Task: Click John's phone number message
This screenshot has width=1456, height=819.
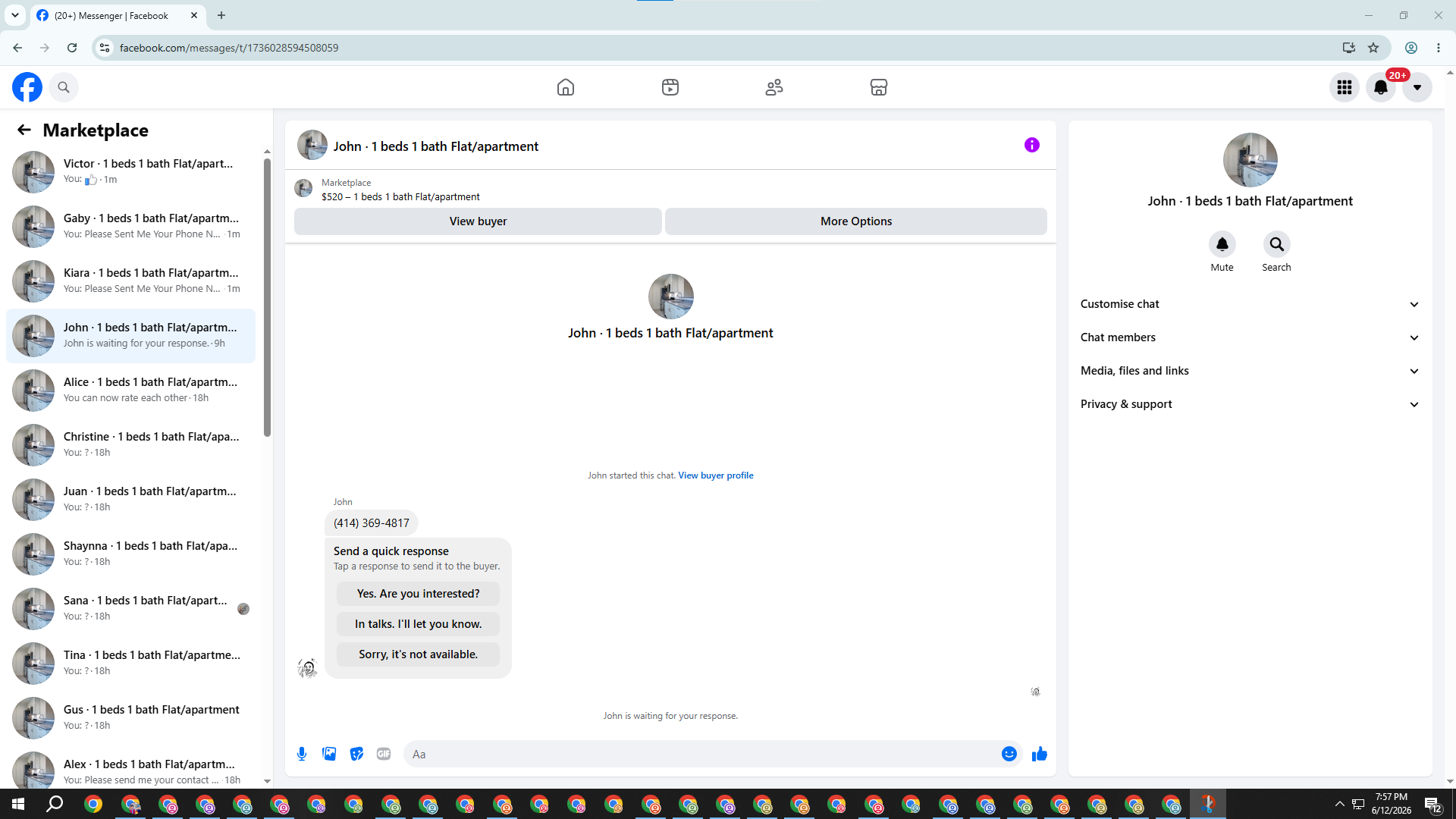Action: (x=372, y=523)
